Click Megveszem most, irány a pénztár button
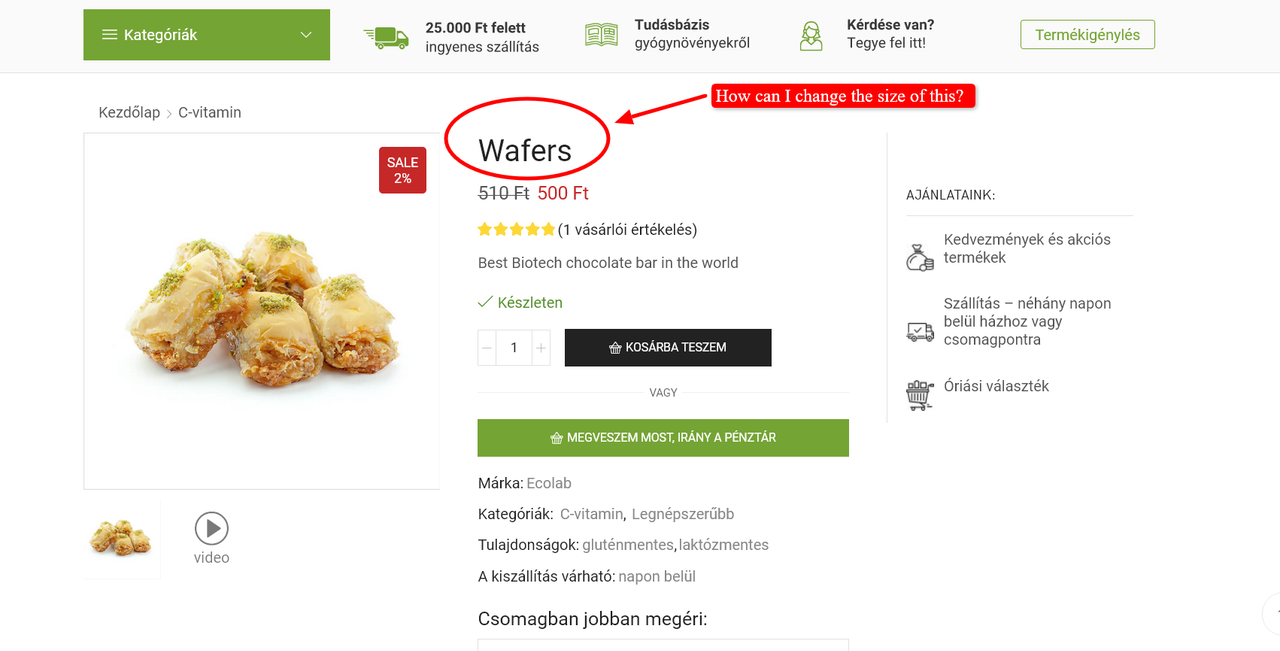The image size is (1280, 651). pos(663,438)
